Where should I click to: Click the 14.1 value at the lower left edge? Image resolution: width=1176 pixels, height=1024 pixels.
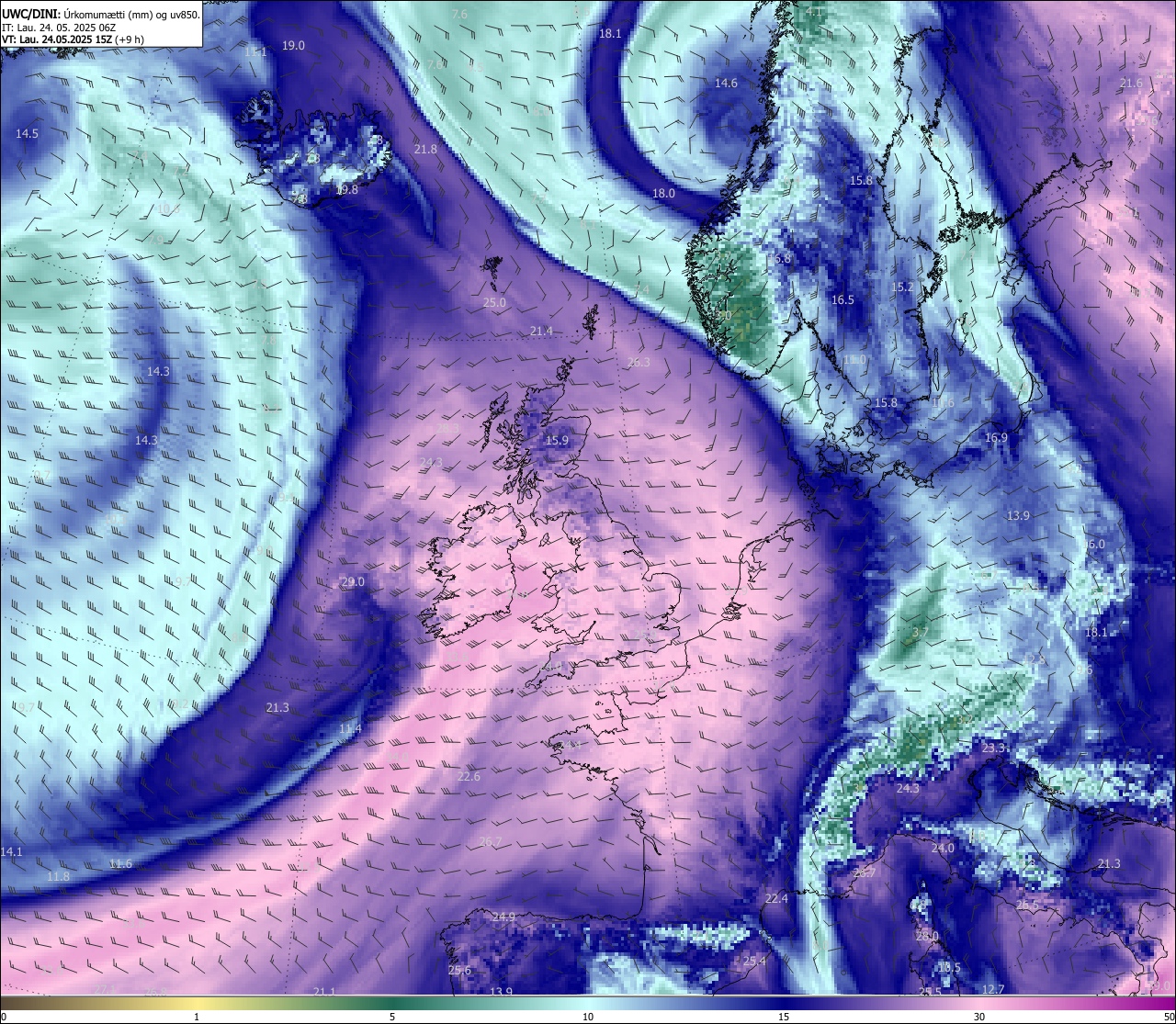[x=11, y=852]
